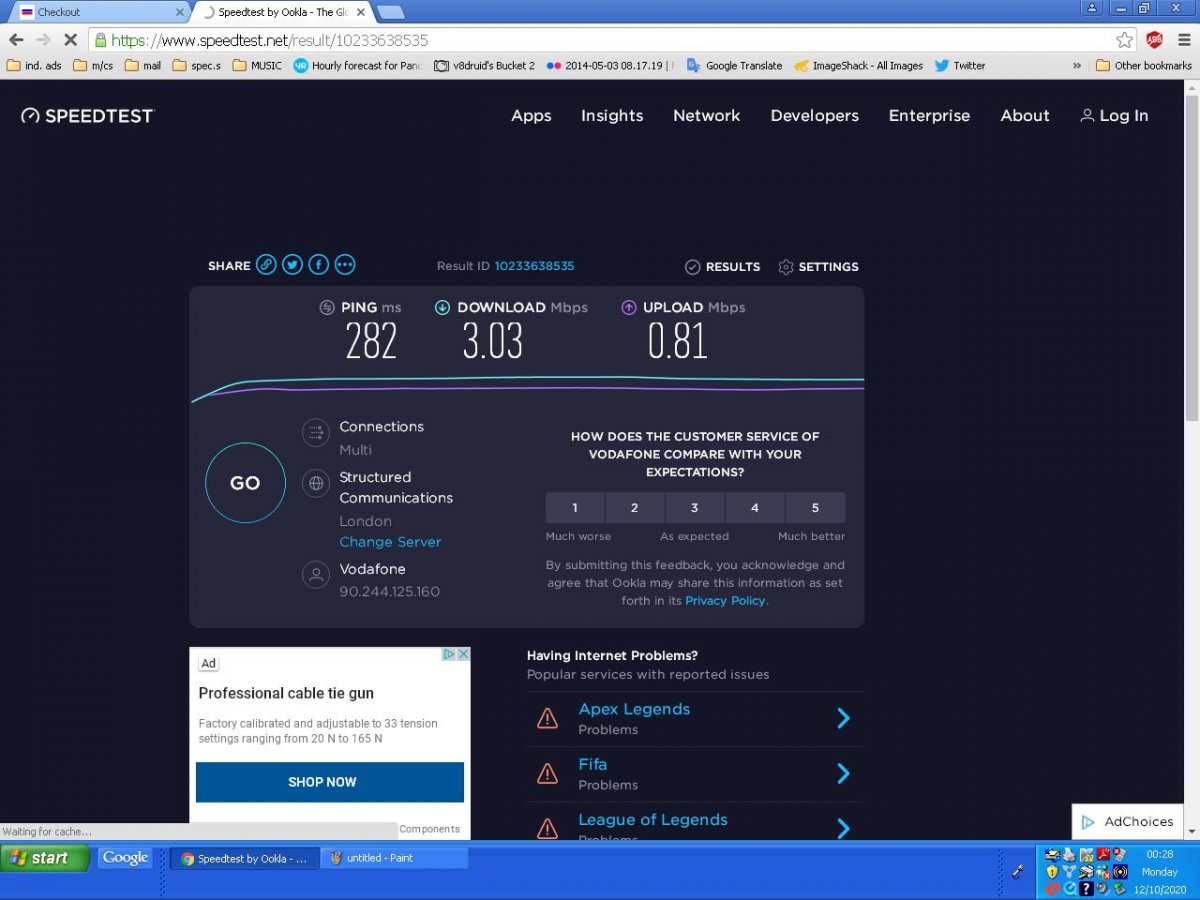The image size is (1200, 900).
Task: Stop page loading with X button
Action: tap(71, 40)
